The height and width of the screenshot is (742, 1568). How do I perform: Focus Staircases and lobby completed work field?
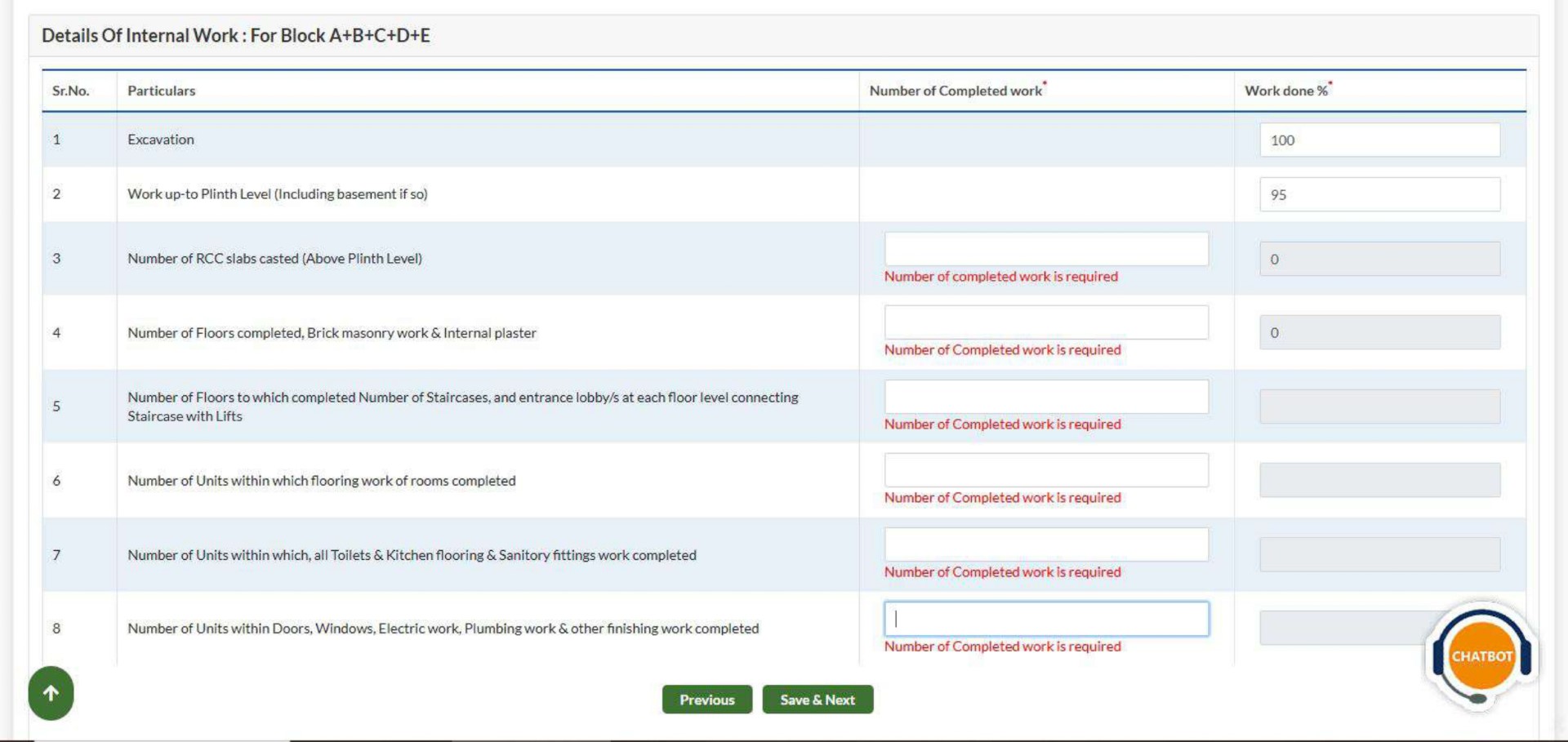tap(1046, 397)
